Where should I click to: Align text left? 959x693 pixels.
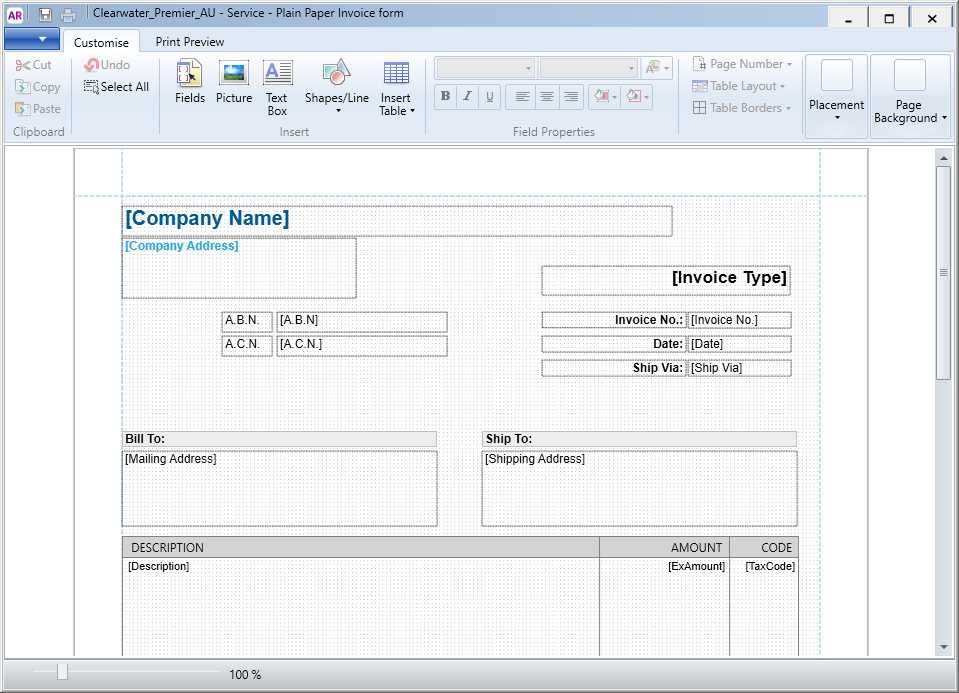(522, 96)
